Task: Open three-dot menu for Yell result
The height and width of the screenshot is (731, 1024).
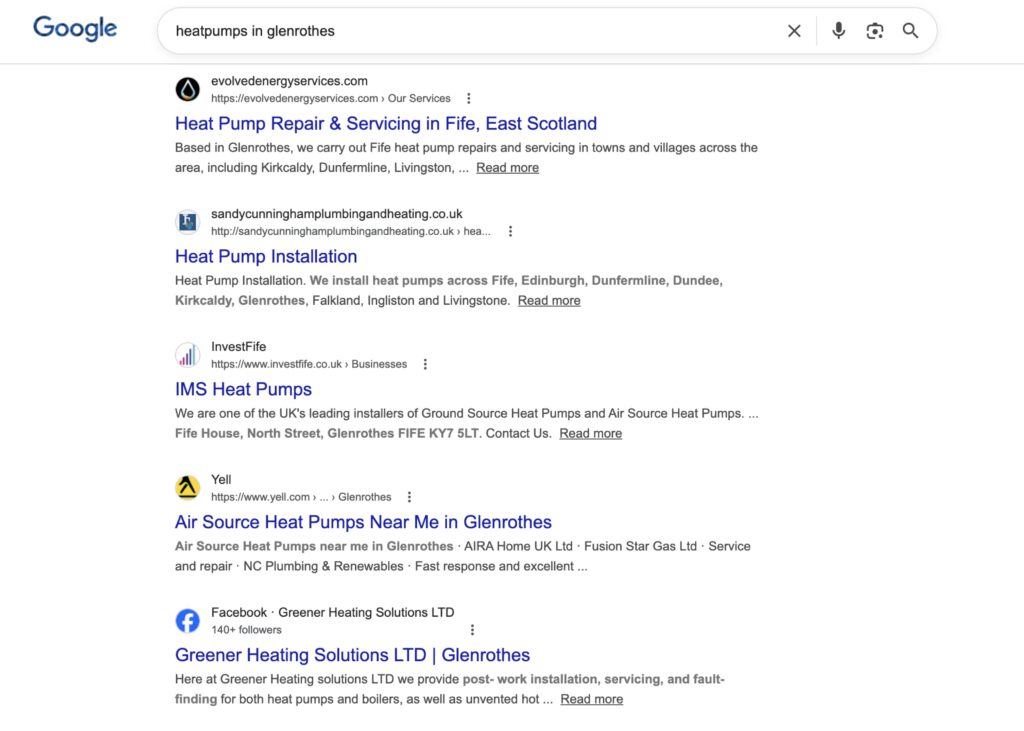Action: (x=409, y=497)
